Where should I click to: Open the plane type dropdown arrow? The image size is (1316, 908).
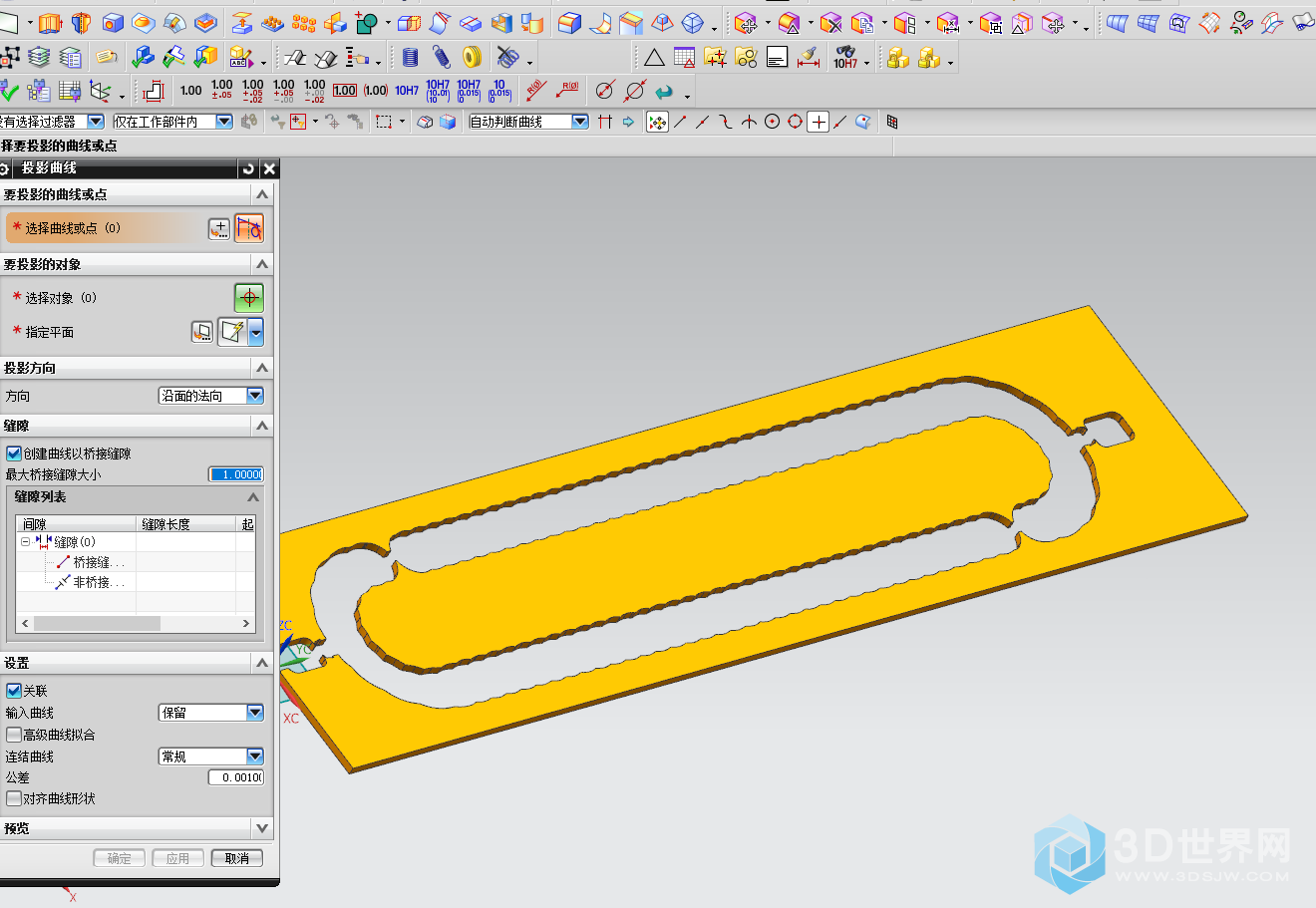[256, 333]
